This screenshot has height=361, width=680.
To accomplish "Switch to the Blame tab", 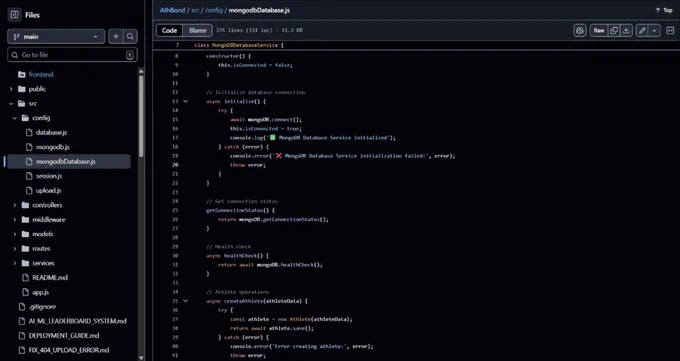I will [x=197, y=30].
